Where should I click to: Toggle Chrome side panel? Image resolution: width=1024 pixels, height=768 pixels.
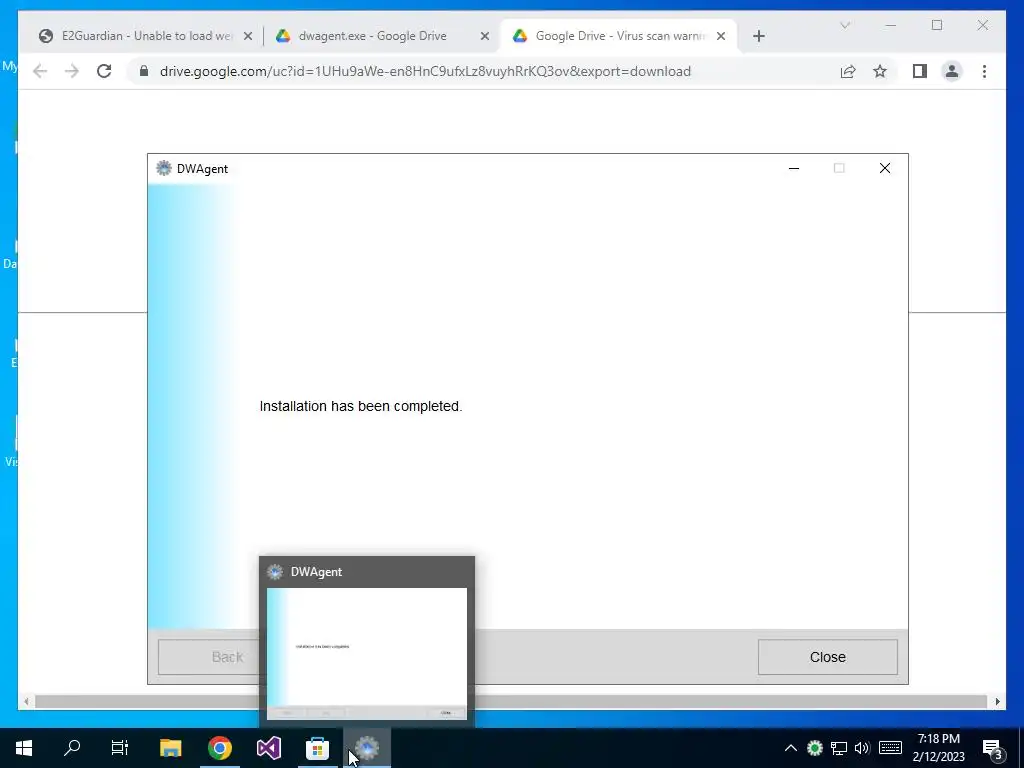click(920, 71)
